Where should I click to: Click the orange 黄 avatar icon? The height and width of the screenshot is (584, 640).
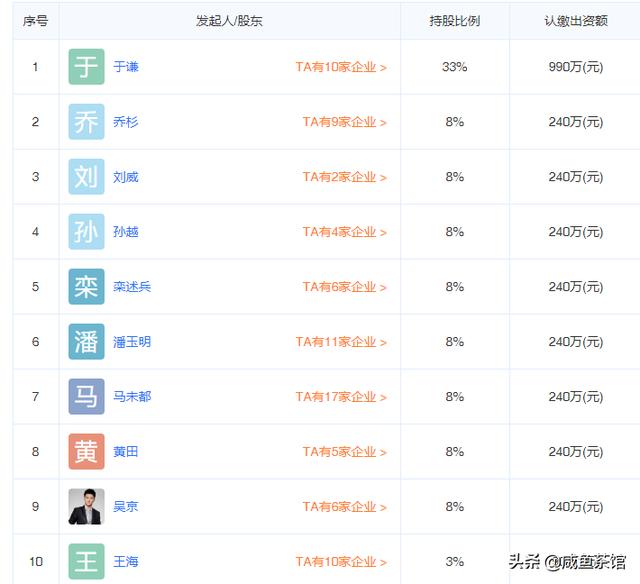click(x=86, y=451)
